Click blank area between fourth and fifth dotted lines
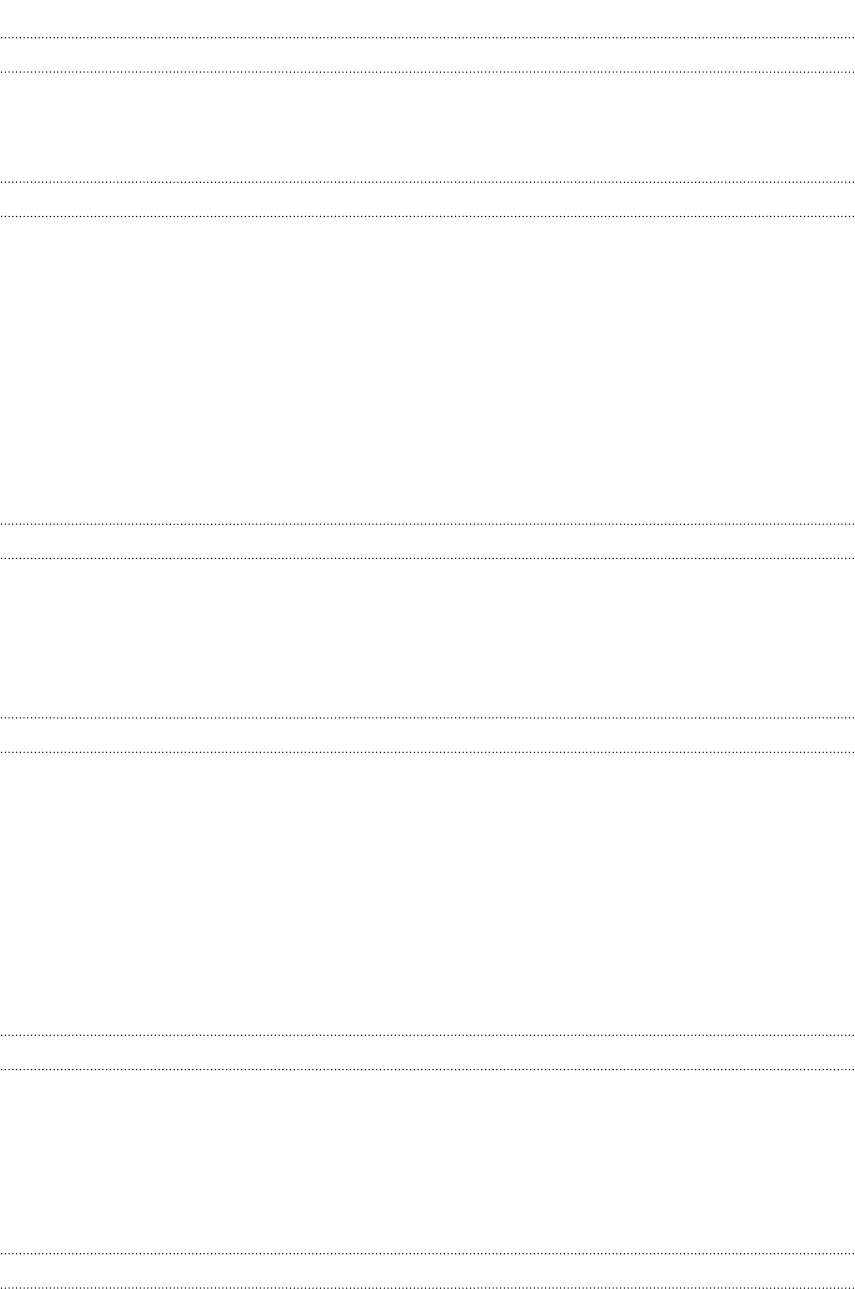Screen dimensions: 855x1289 427,370
